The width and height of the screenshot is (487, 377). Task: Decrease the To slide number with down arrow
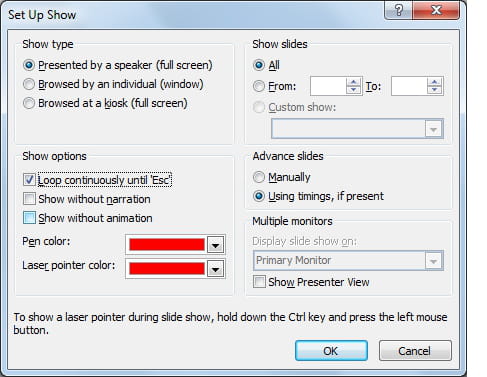[434, 90]
